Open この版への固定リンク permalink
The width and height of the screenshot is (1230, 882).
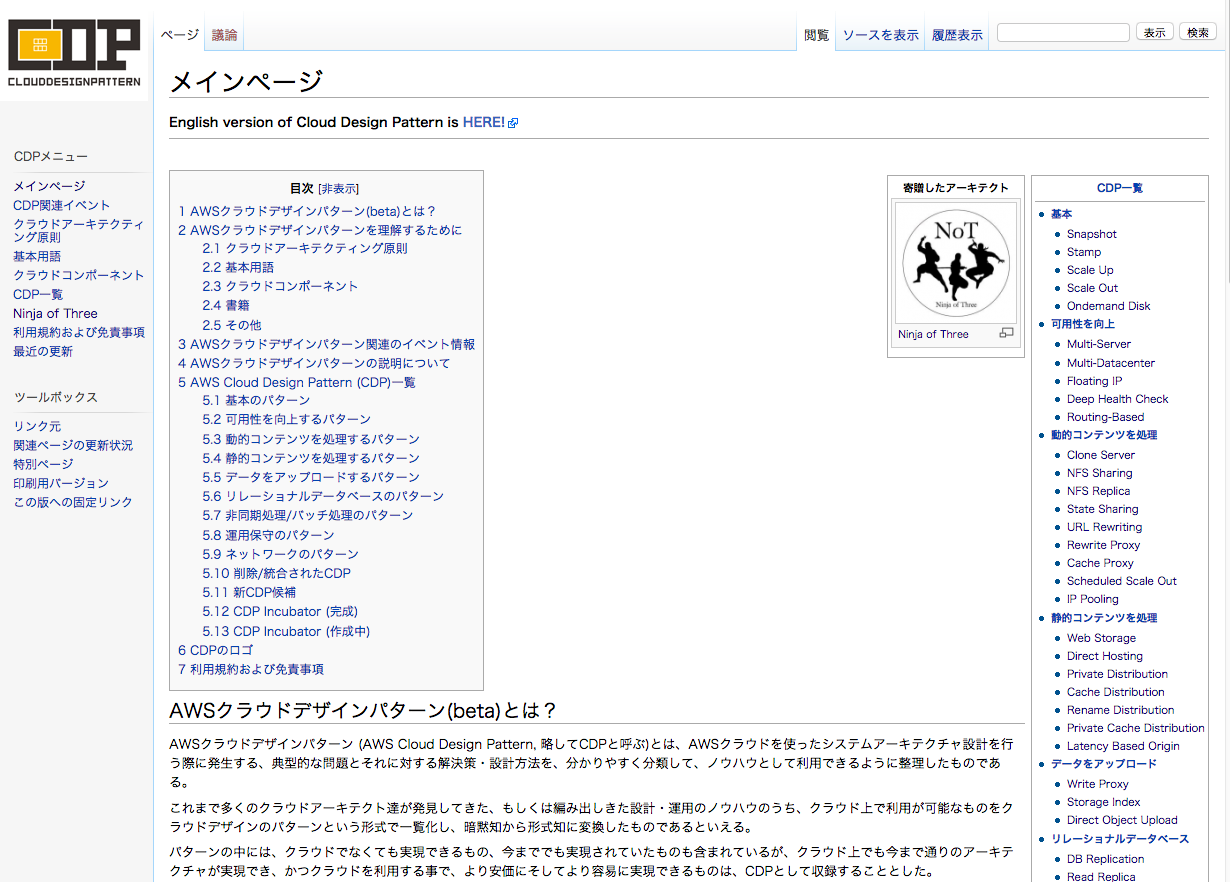73,502
